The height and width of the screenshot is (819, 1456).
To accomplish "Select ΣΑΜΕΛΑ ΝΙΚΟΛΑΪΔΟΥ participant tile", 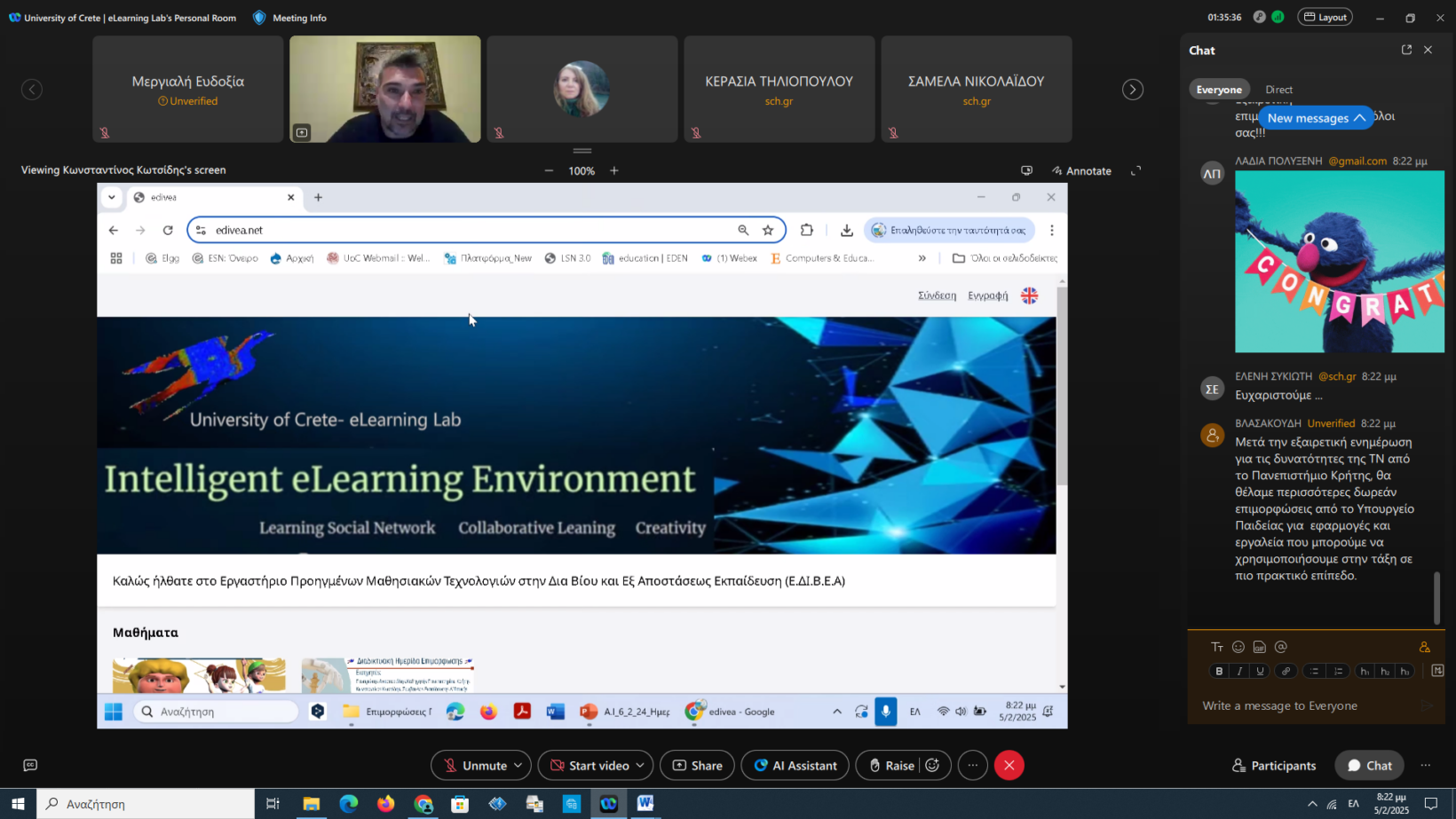I will pos(976,89).
